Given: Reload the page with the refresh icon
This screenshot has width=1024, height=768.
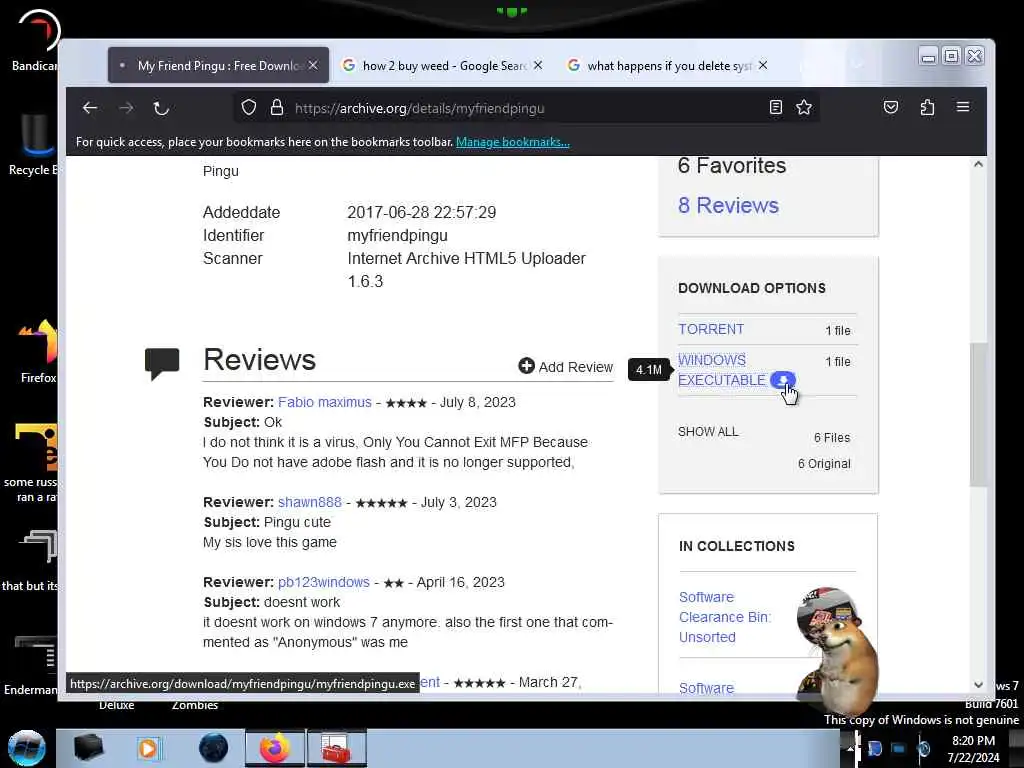Looking at the screenshot, I should (x=161, y=108).
